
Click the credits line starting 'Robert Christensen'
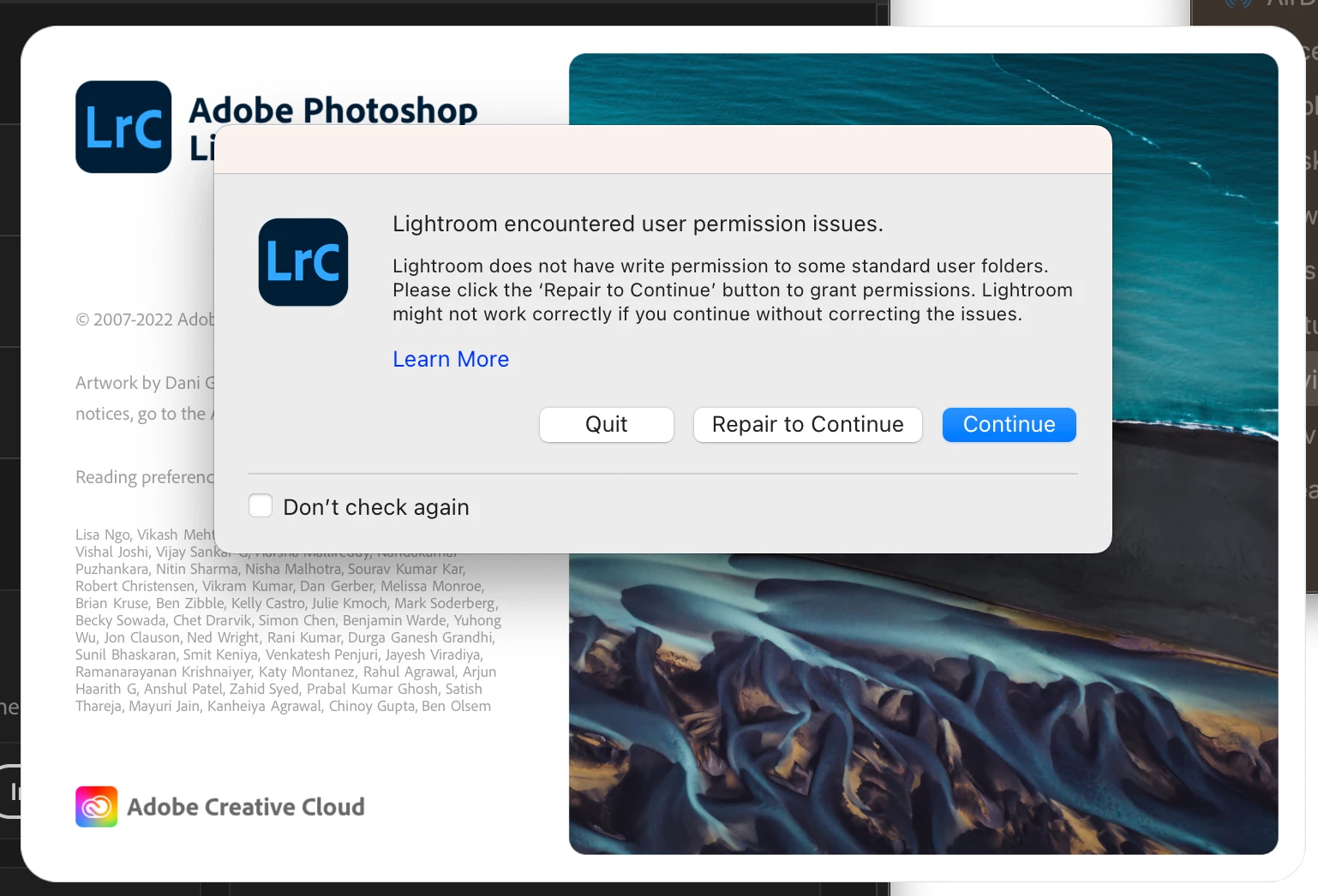pos(279,586)
